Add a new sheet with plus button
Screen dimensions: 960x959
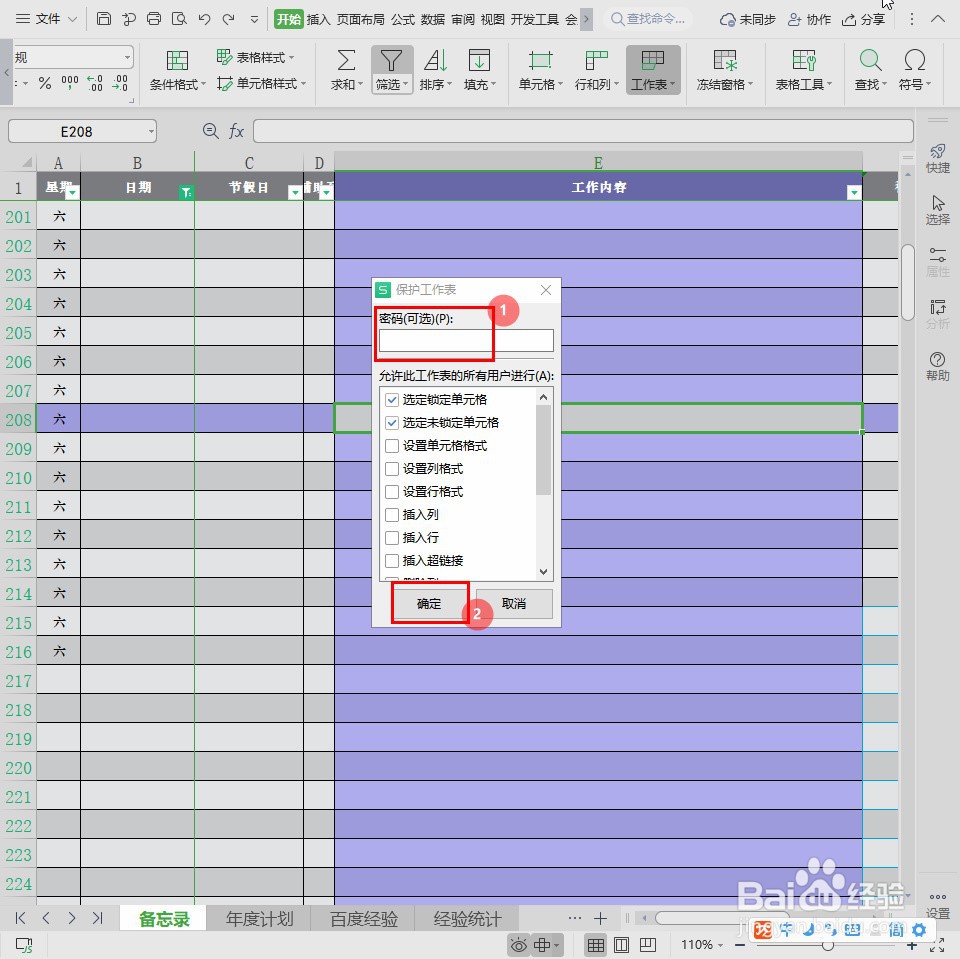601,918
